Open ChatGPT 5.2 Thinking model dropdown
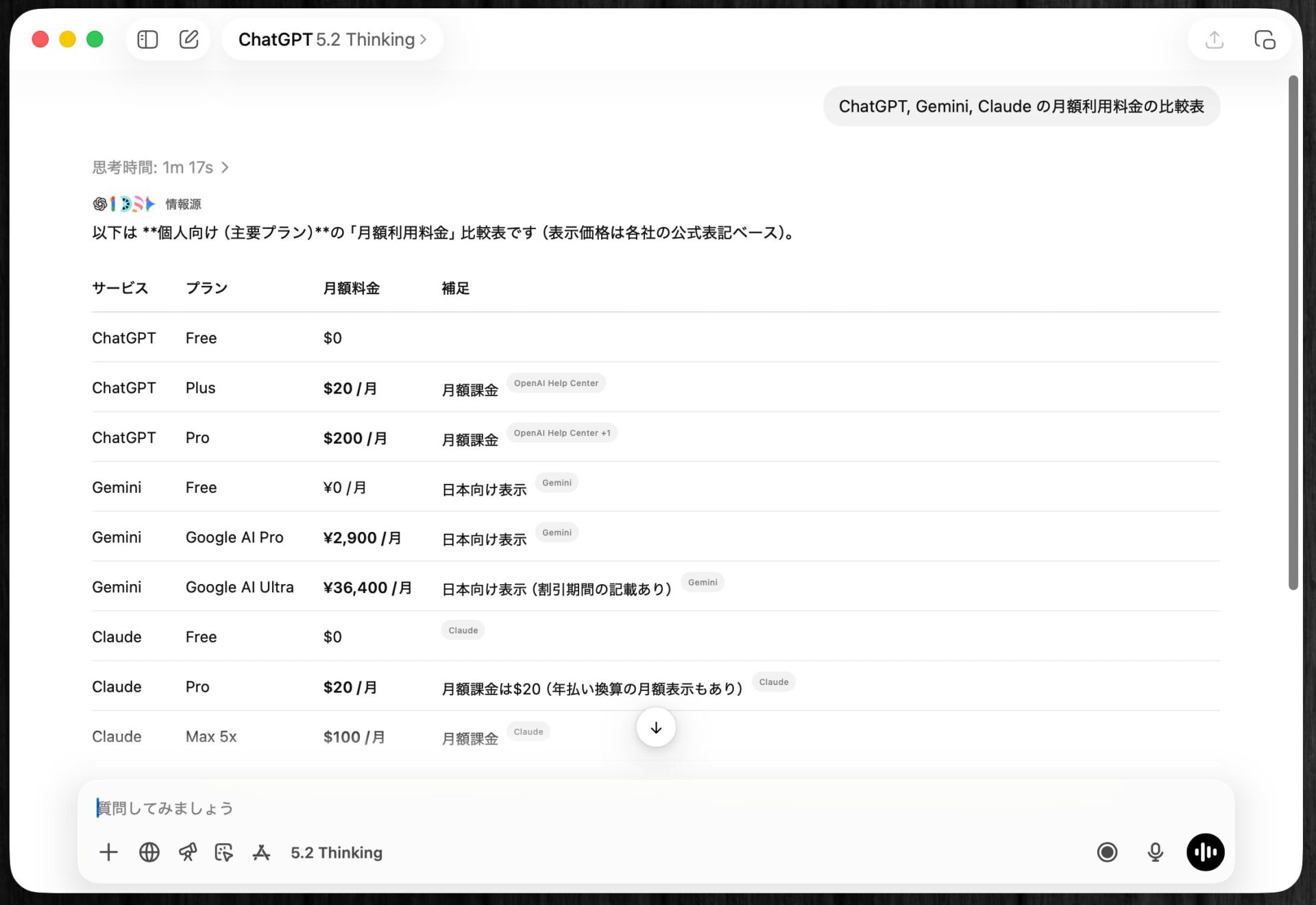1316x905 pixels. pos(332,40)
